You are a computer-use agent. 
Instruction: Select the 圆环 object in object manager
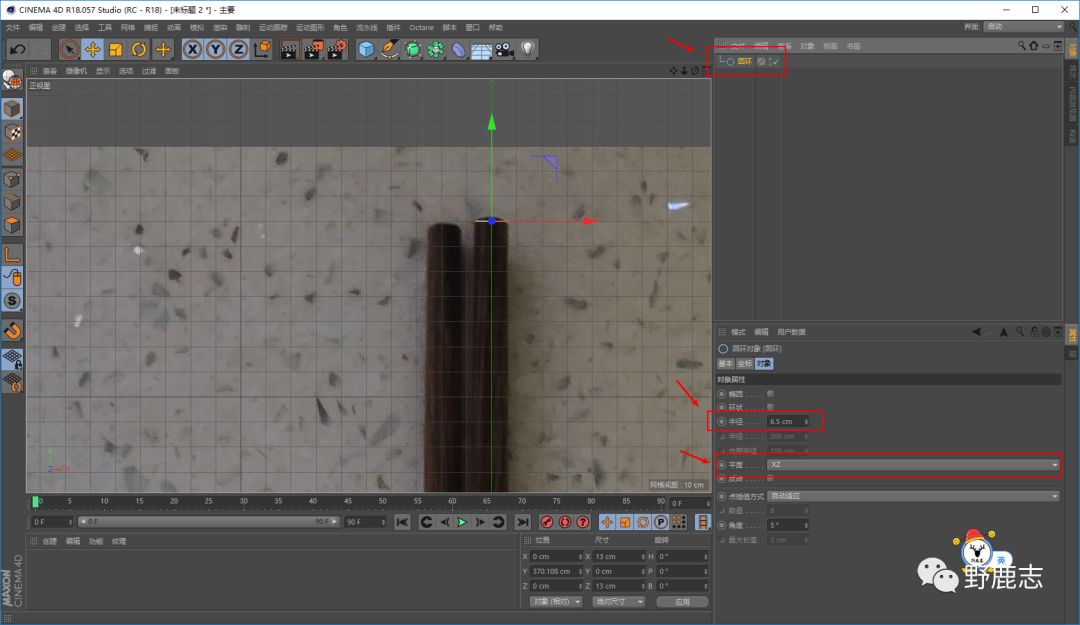point(744,62)
